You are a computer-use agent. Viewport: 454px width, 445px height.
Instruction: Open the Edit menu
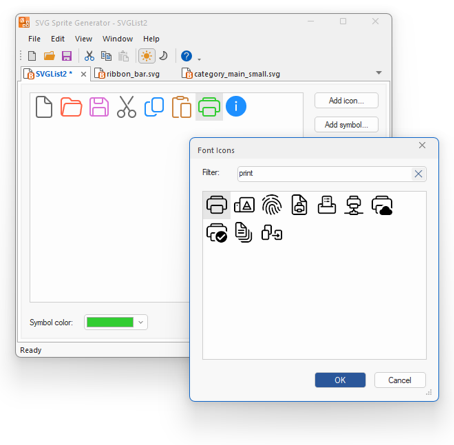click(58, 39)
